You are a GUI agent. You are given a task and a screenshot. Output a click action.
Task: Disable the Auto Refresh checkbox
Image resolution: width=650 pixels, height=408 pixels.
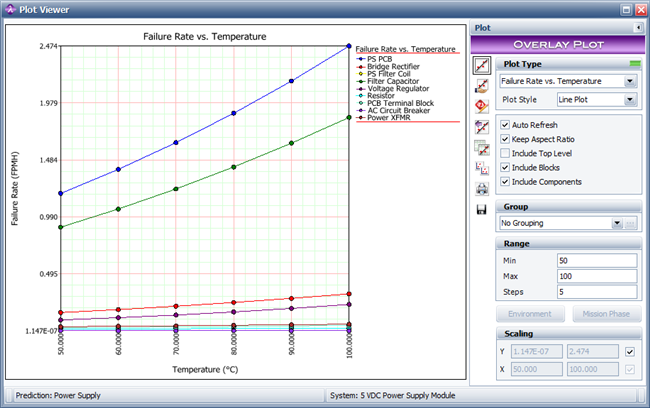tap(505, 124)
